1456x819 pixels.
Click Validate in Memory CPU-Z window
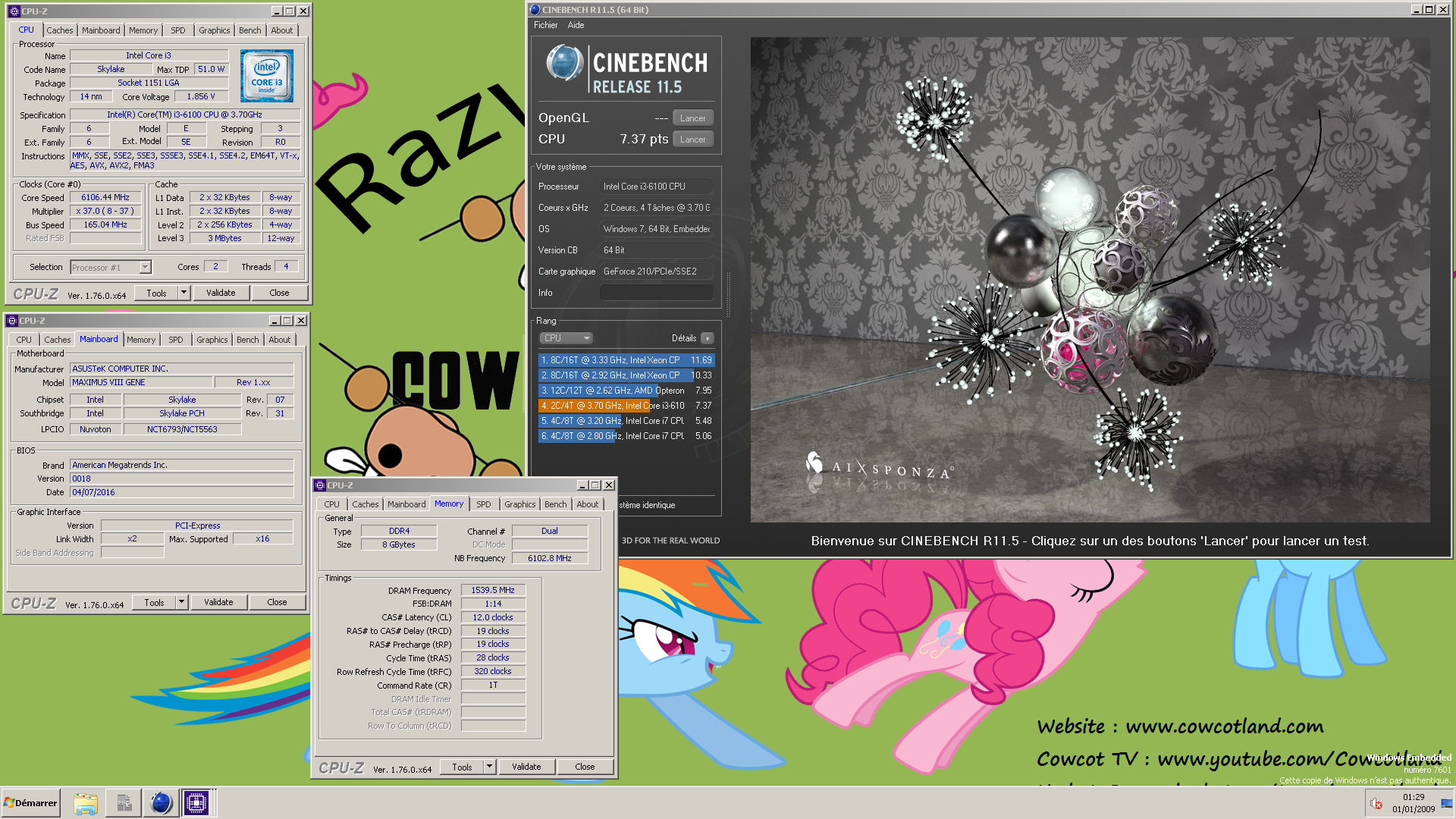pos(526,767)
